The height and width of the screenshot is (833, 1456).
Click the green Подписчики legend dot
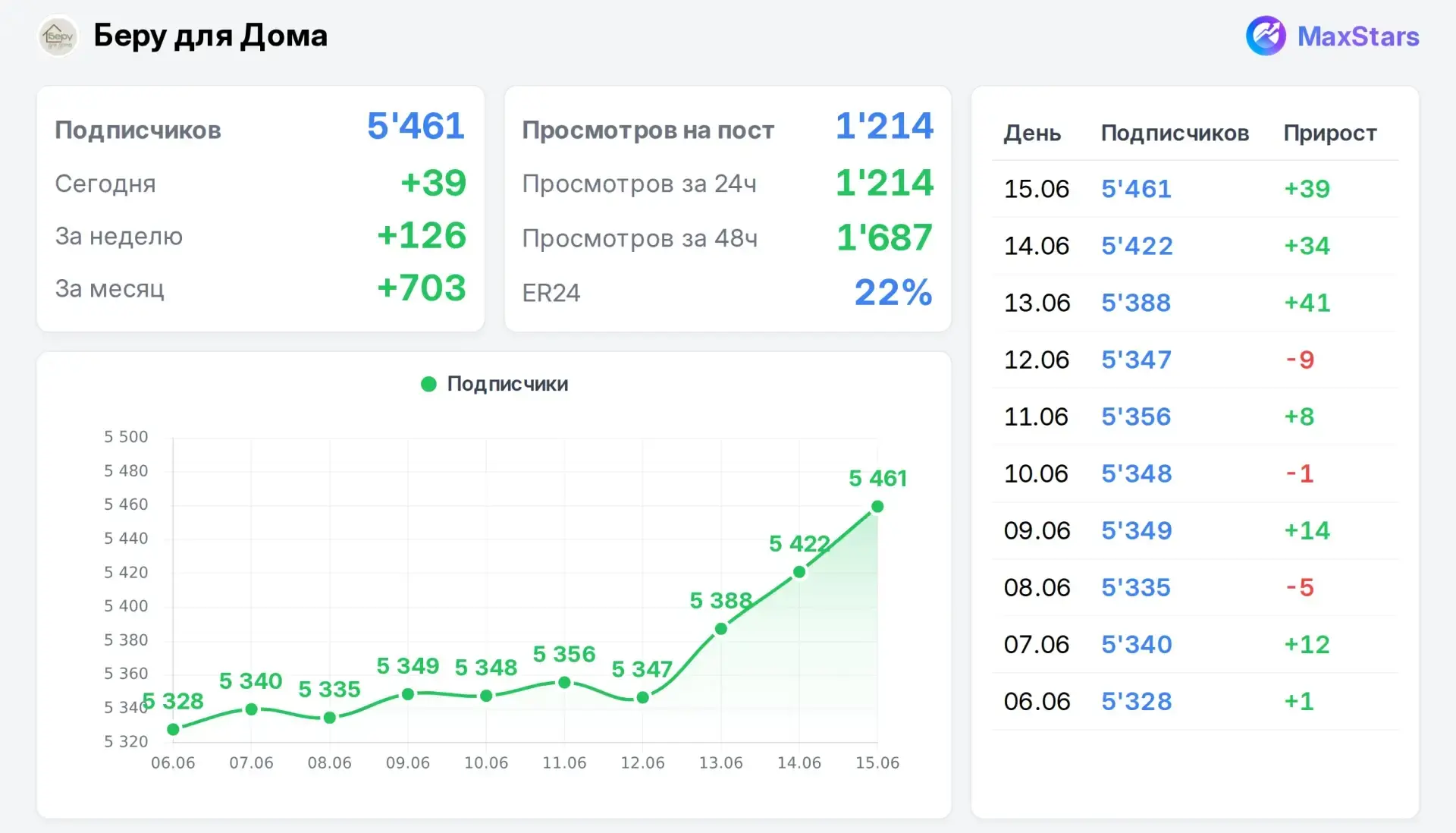click(x=428, y=384)
